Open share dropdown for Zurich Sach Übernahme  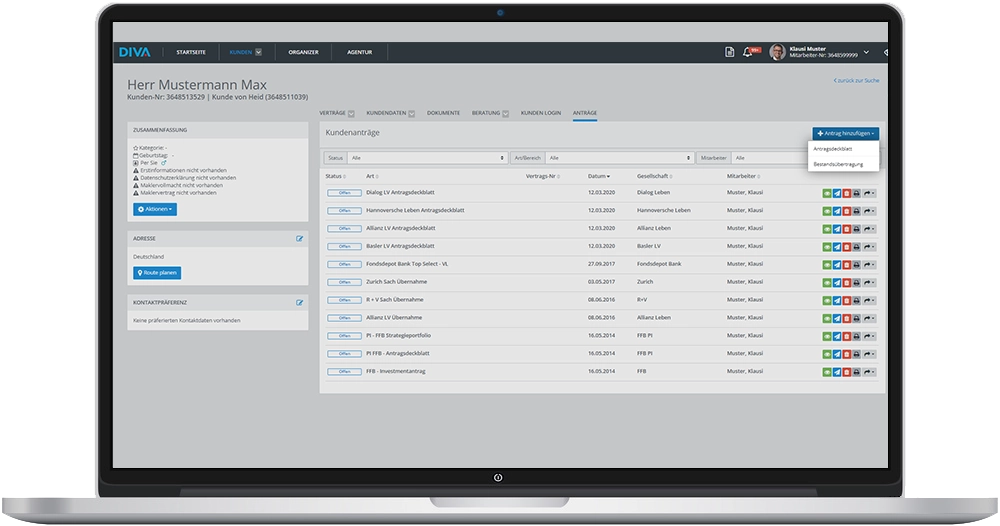point(869,282)
